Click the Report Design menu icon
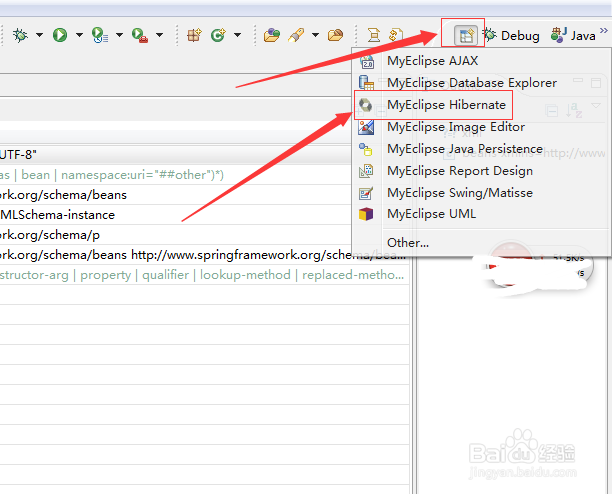The width and height of the screenshot is (612, 494). coord(366,171)
